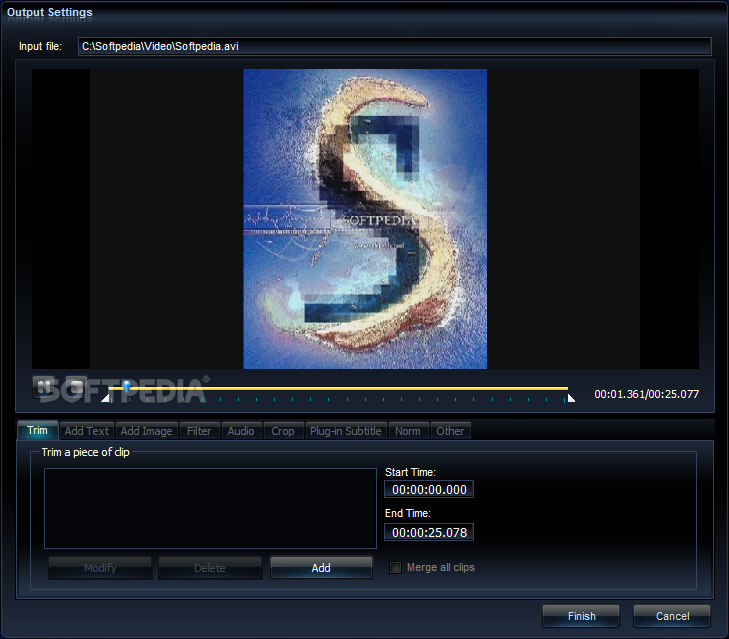Click the trim start marker triangle
This screenshot has height=639, width=729.
tap(105, 398)
